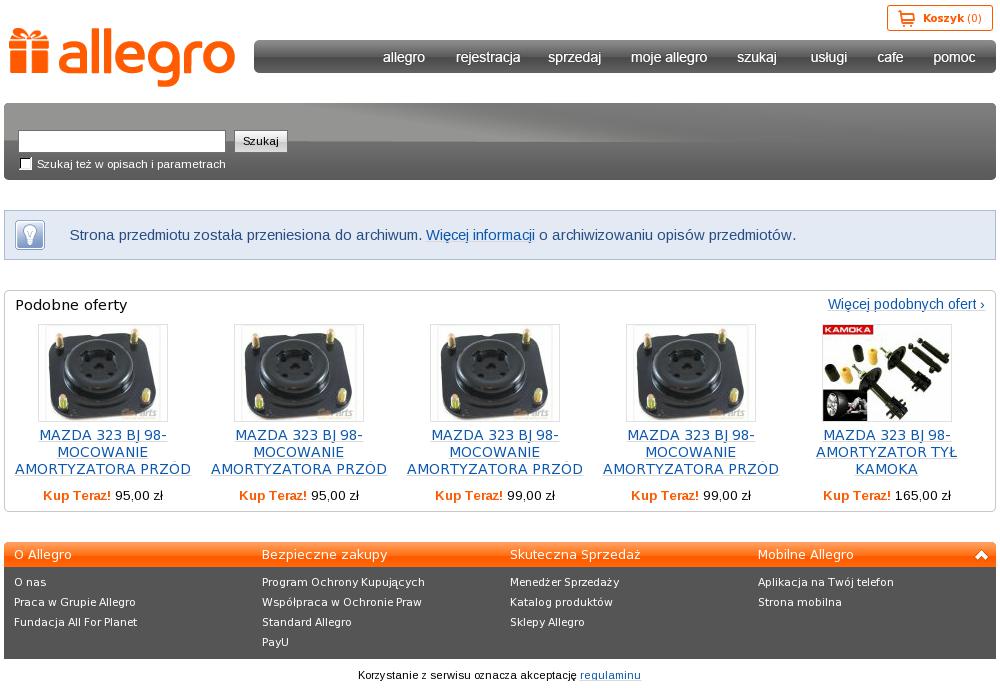The image size is (1000, 695).
Task: Open 'Menedżer Sprzedaży' link
Action: pyautogui.click(x=564, y=582)
